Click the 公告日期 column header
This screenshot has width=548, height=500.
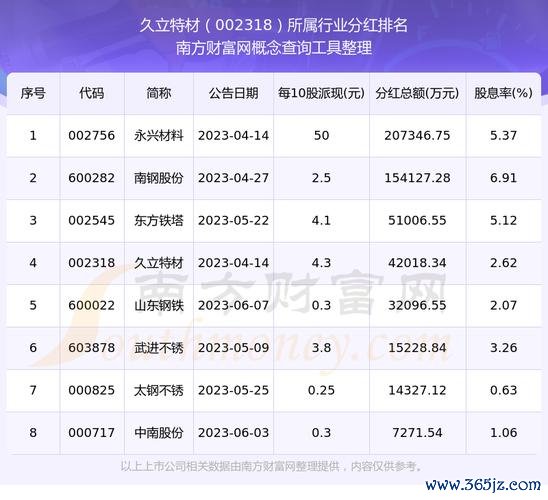pos(233,93)
